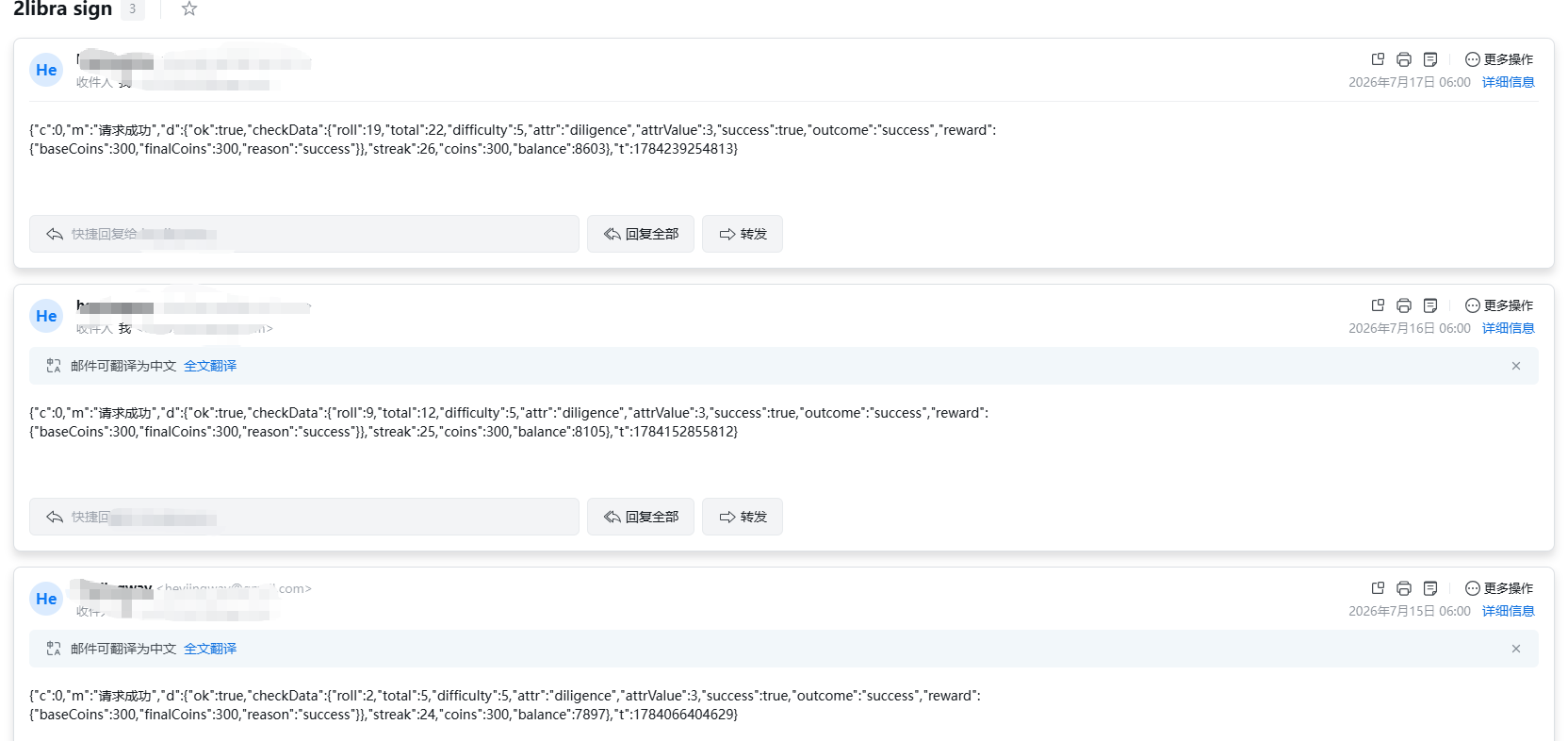Print the July 15 email
This screenshot has height=741, width=1568.
point(1404,588)
